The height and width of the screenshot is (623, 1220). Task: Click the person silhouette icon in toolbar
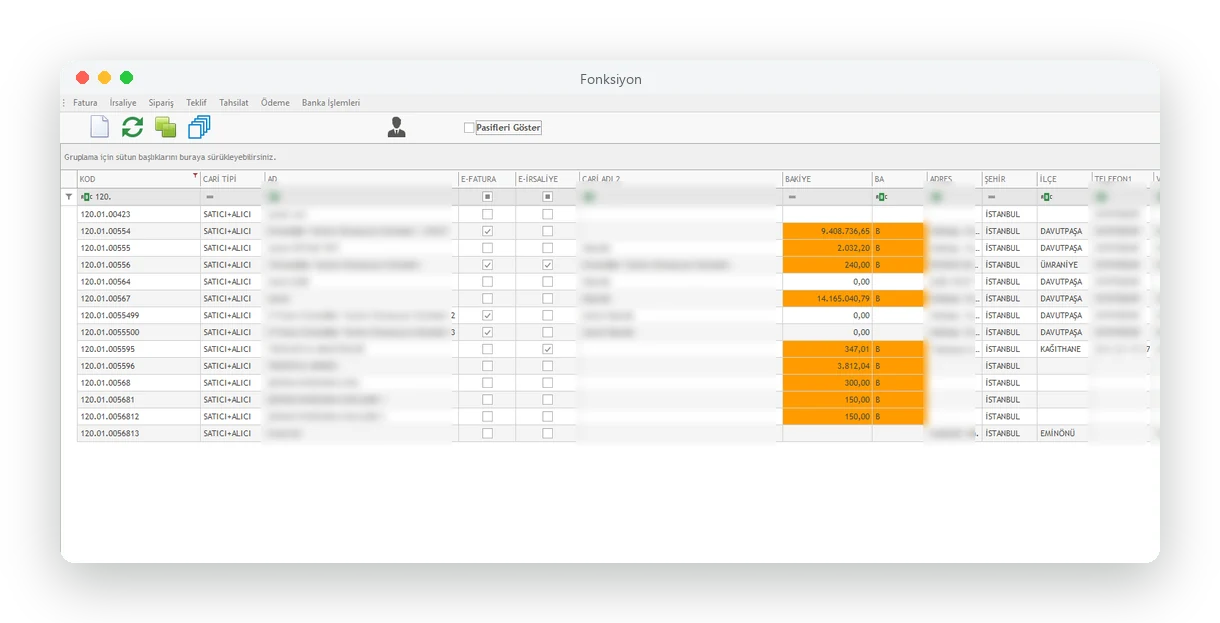click(x=396, y=127)
